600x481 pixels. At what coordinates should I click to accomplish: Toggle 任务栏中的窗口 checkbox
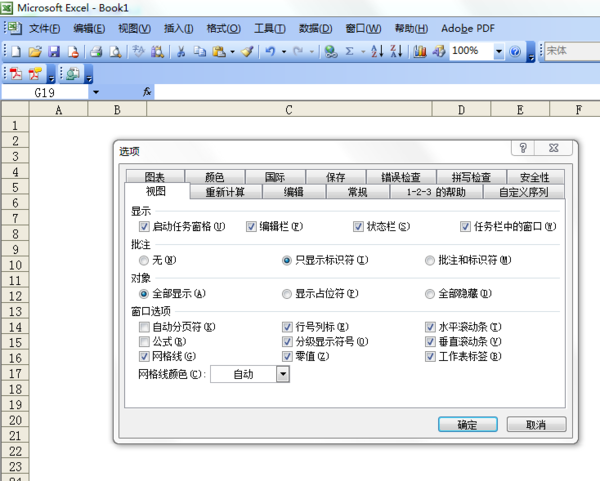pos(465,227)
